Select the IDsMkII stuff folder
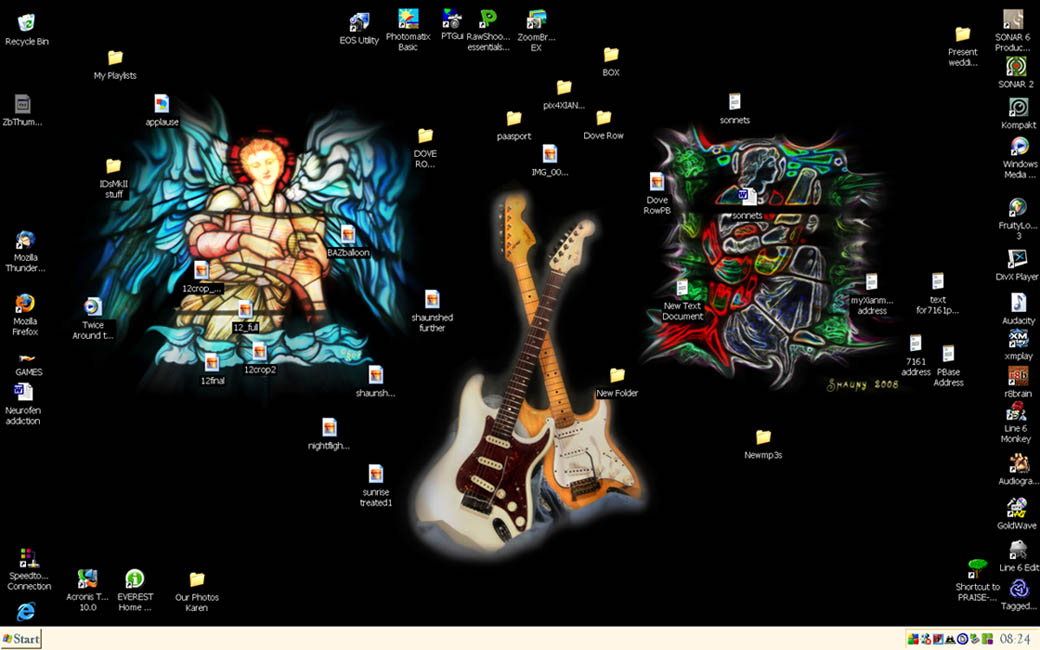 113,166
